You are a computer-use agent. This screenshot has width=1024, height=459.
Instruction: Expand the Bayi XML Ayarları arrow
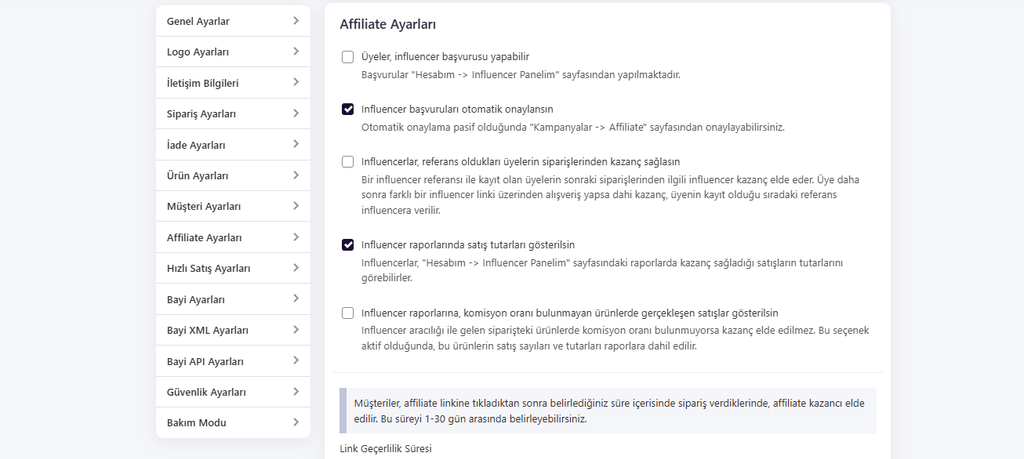[x=296, y=329]
